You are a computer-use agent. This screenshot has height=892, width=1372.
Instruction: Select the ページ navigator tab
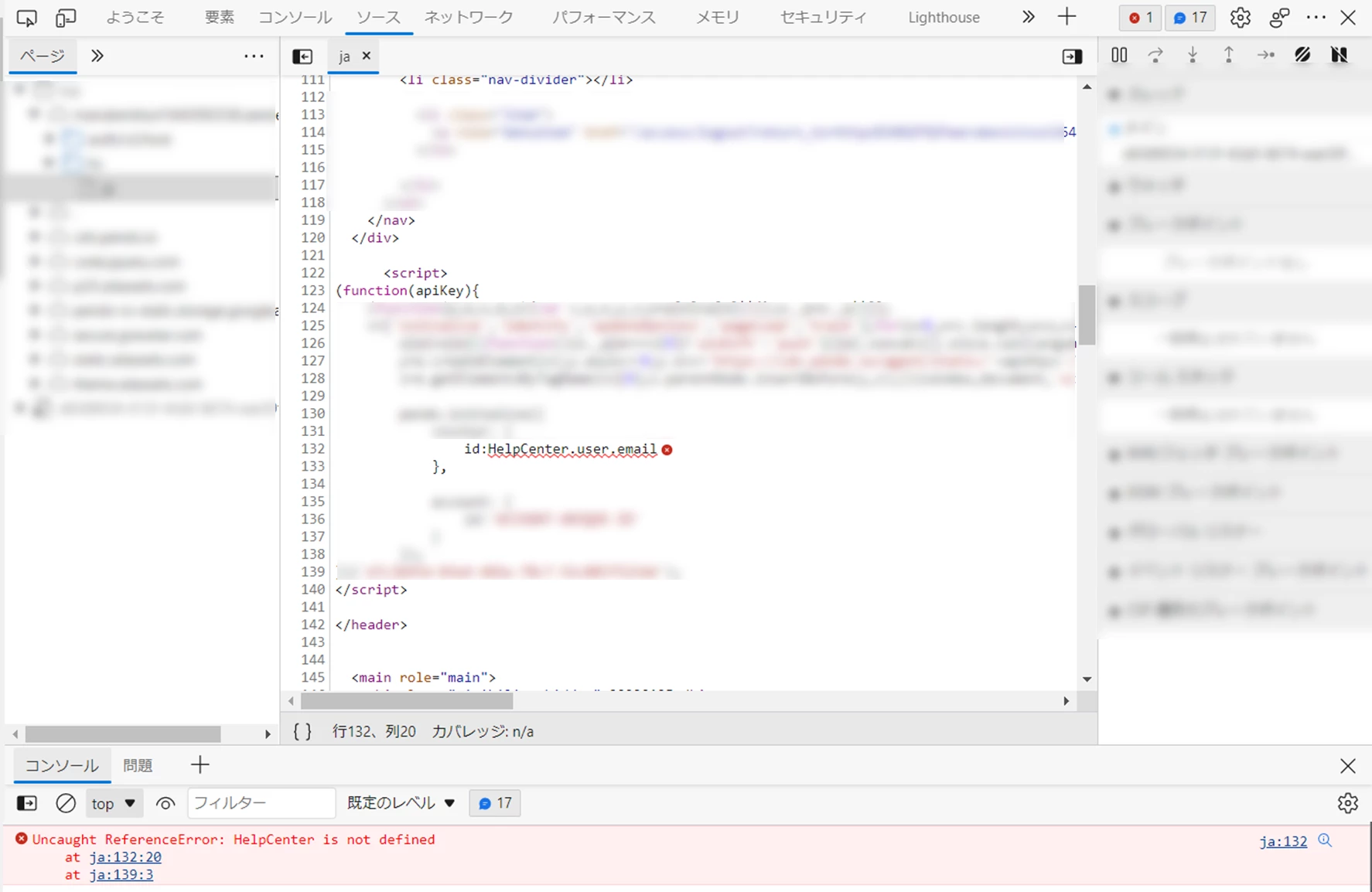coord(43,56)
